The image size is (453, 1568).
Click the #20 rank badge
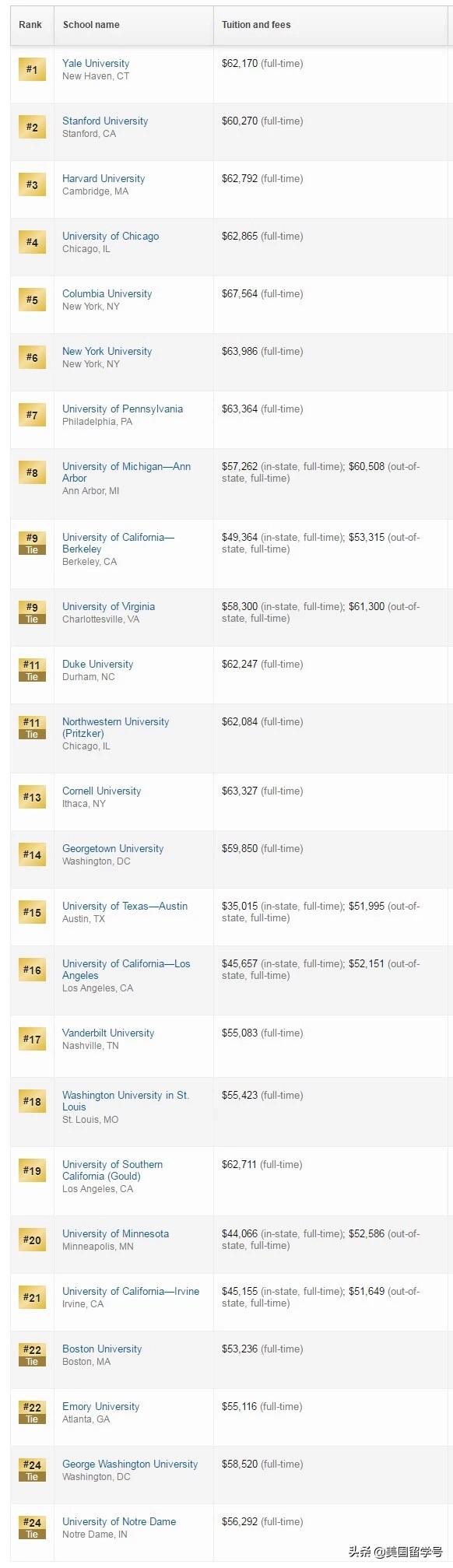click(32, 1240)
